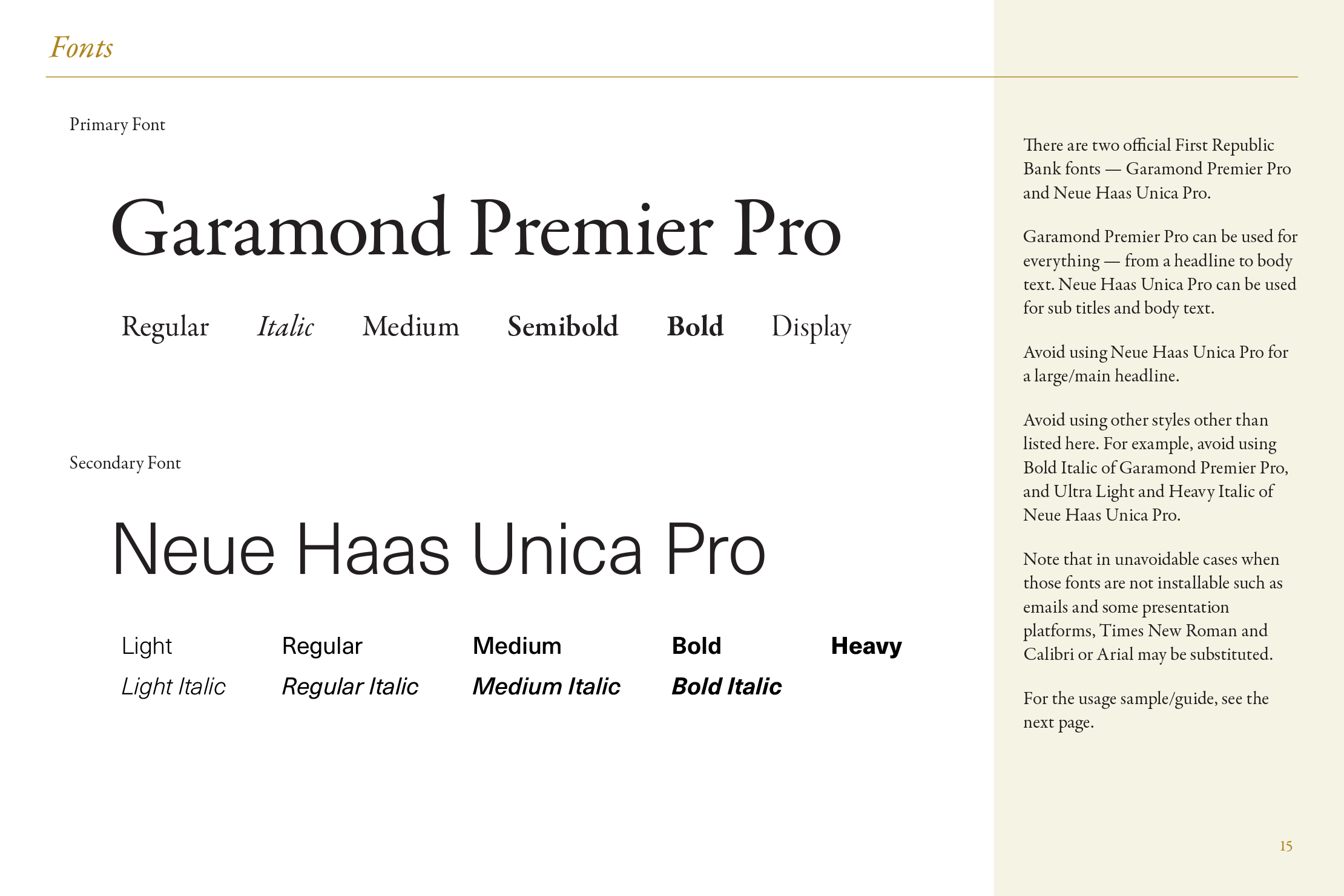Image resolution: width=1344 pixels, height=896 pixels.
Task: Click the Fonts page heading
Action: pyautogui.click(x=81, y=48)
